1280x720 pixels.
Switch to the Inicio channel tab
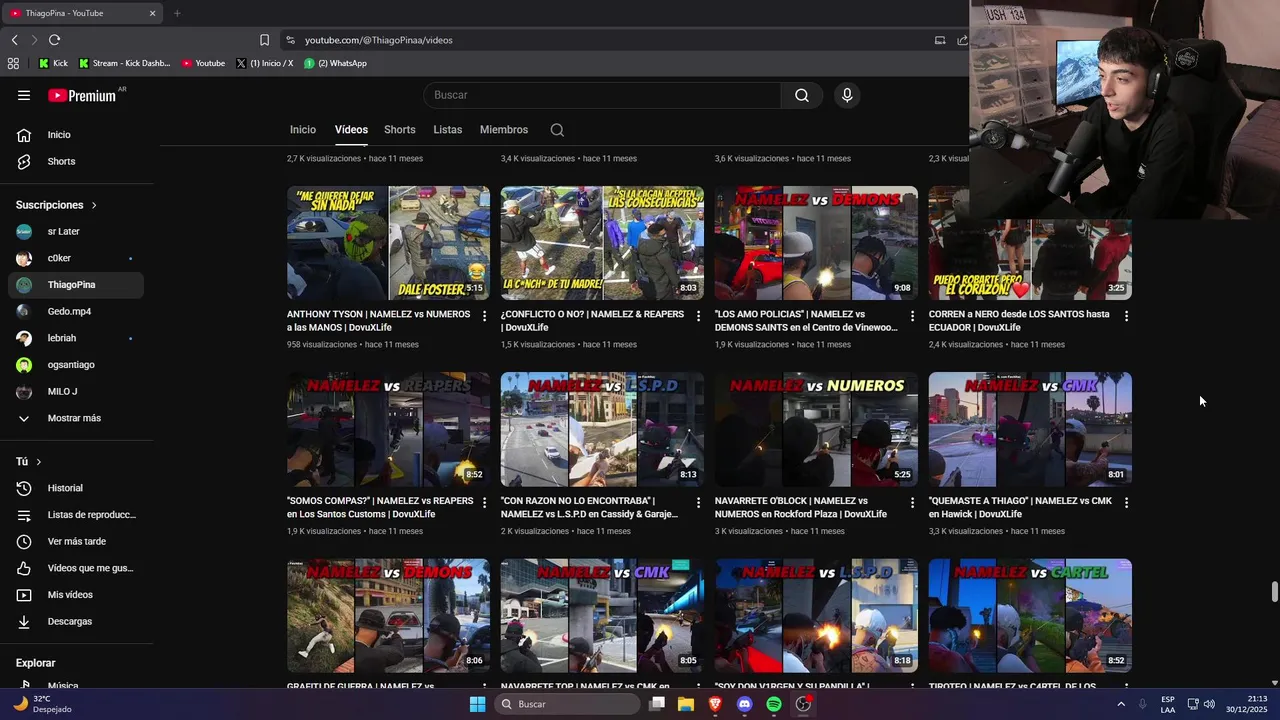pos(303,130)
